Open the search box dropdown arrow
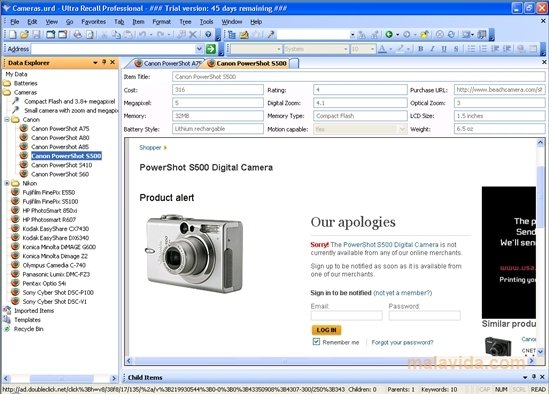 click(x=352, y=34)
